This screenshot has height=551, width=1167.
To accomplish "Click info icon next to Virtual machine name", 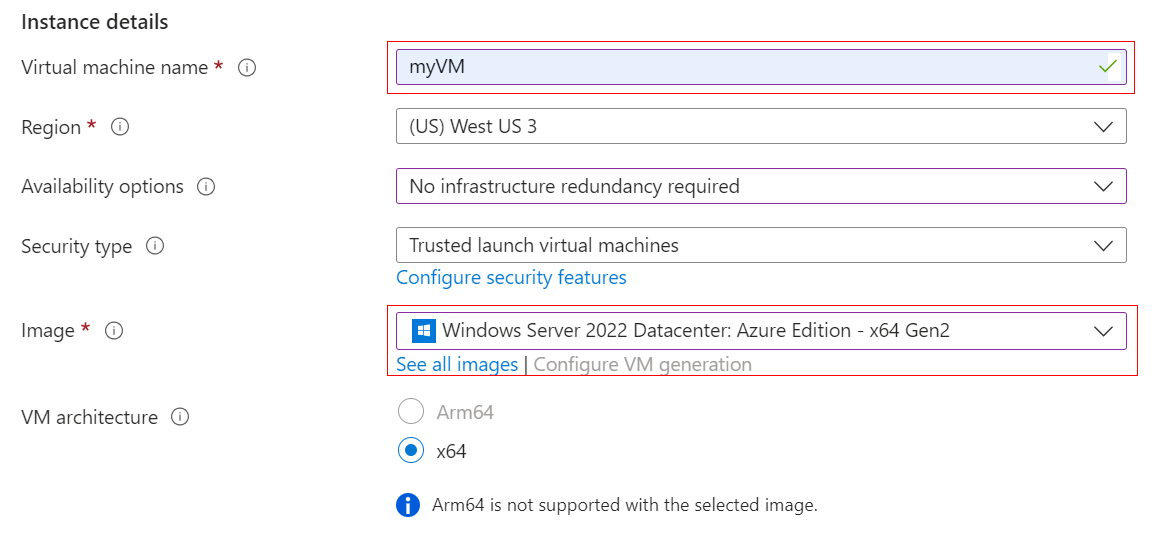I will 247,68.
